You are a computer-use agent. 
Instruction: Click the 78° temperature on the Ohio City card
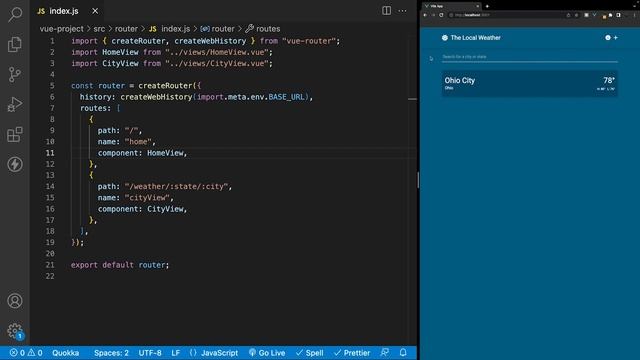(x=609, y=80)
